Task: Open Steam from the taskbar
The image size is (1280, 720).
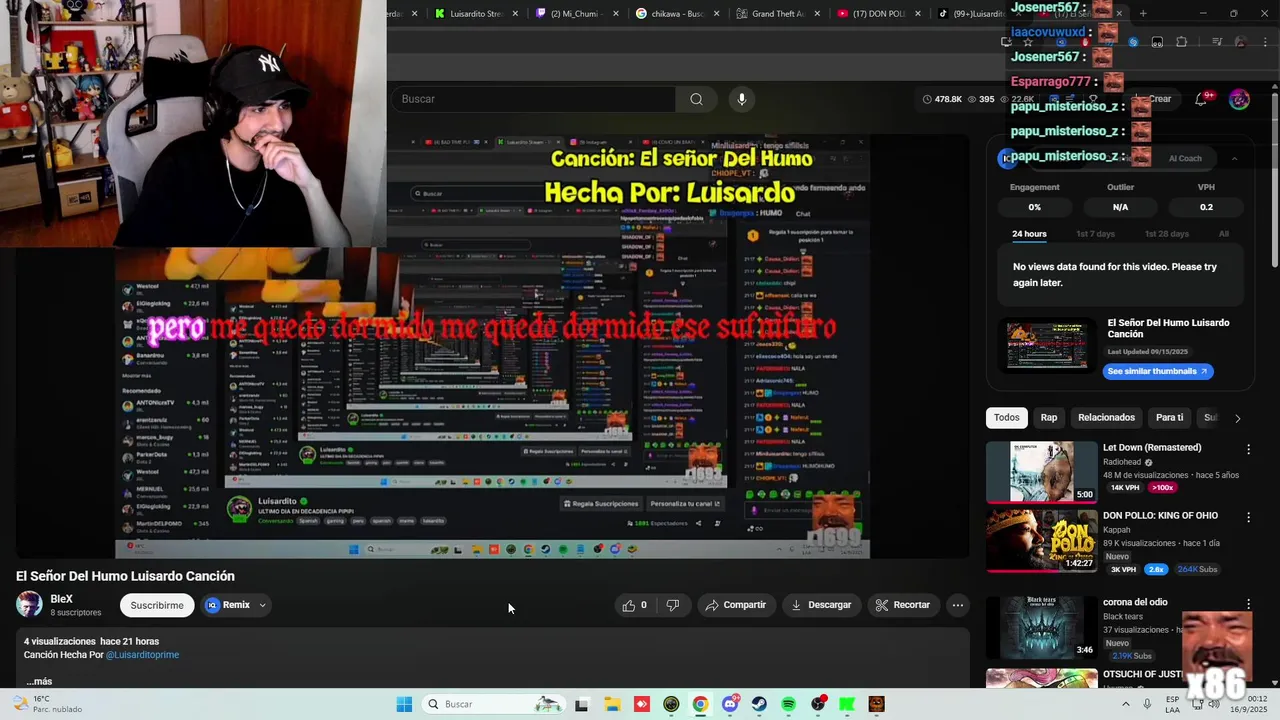Action: [759, 704]
